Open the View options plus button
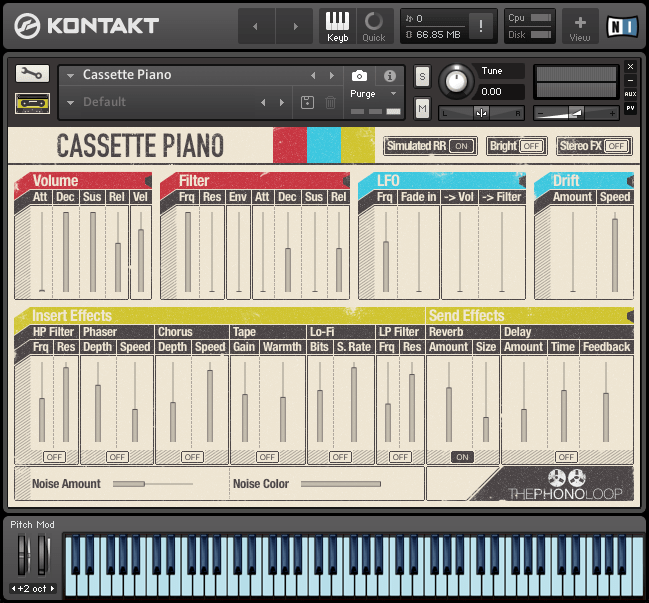 (580, 27)
